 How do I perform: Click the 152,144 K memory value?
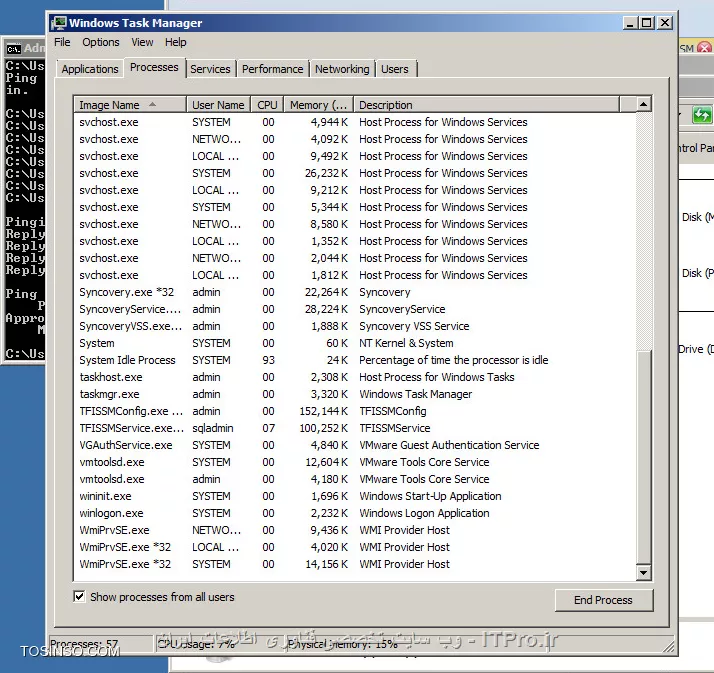(x=323, y=411)
